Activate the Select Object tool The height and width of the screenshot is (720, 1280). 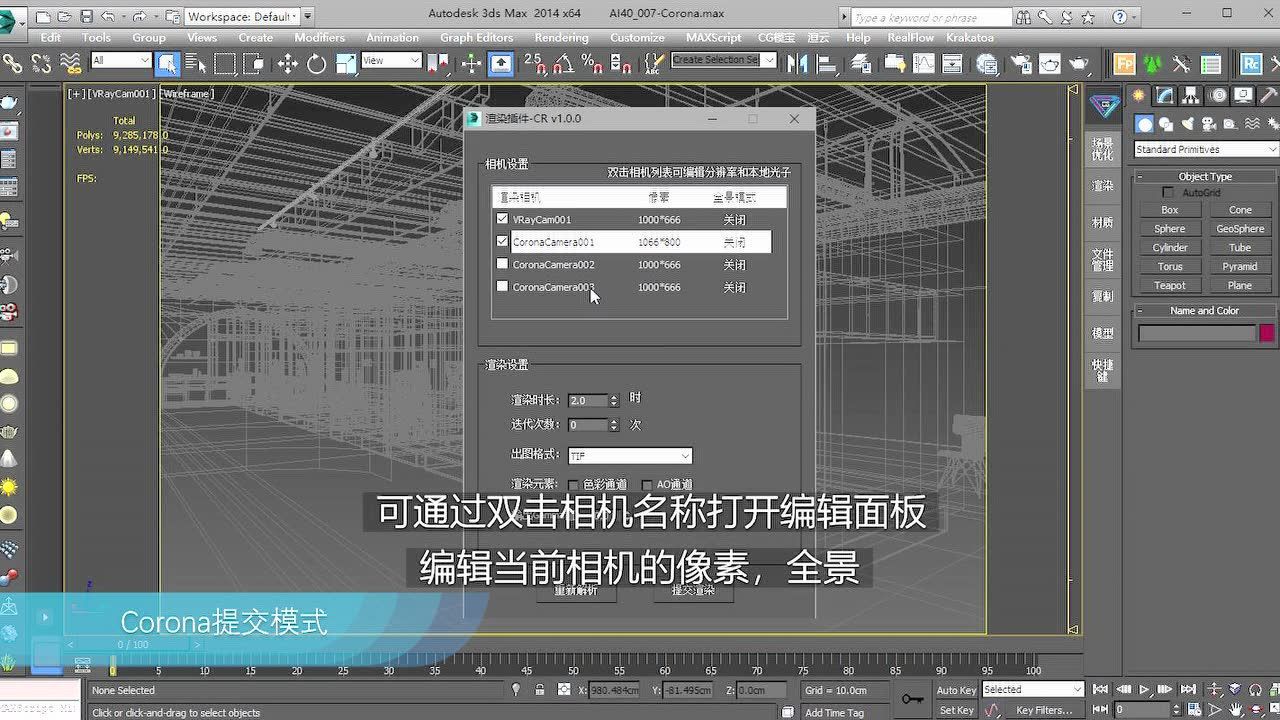pyautogui.click(x=167, y=64)
